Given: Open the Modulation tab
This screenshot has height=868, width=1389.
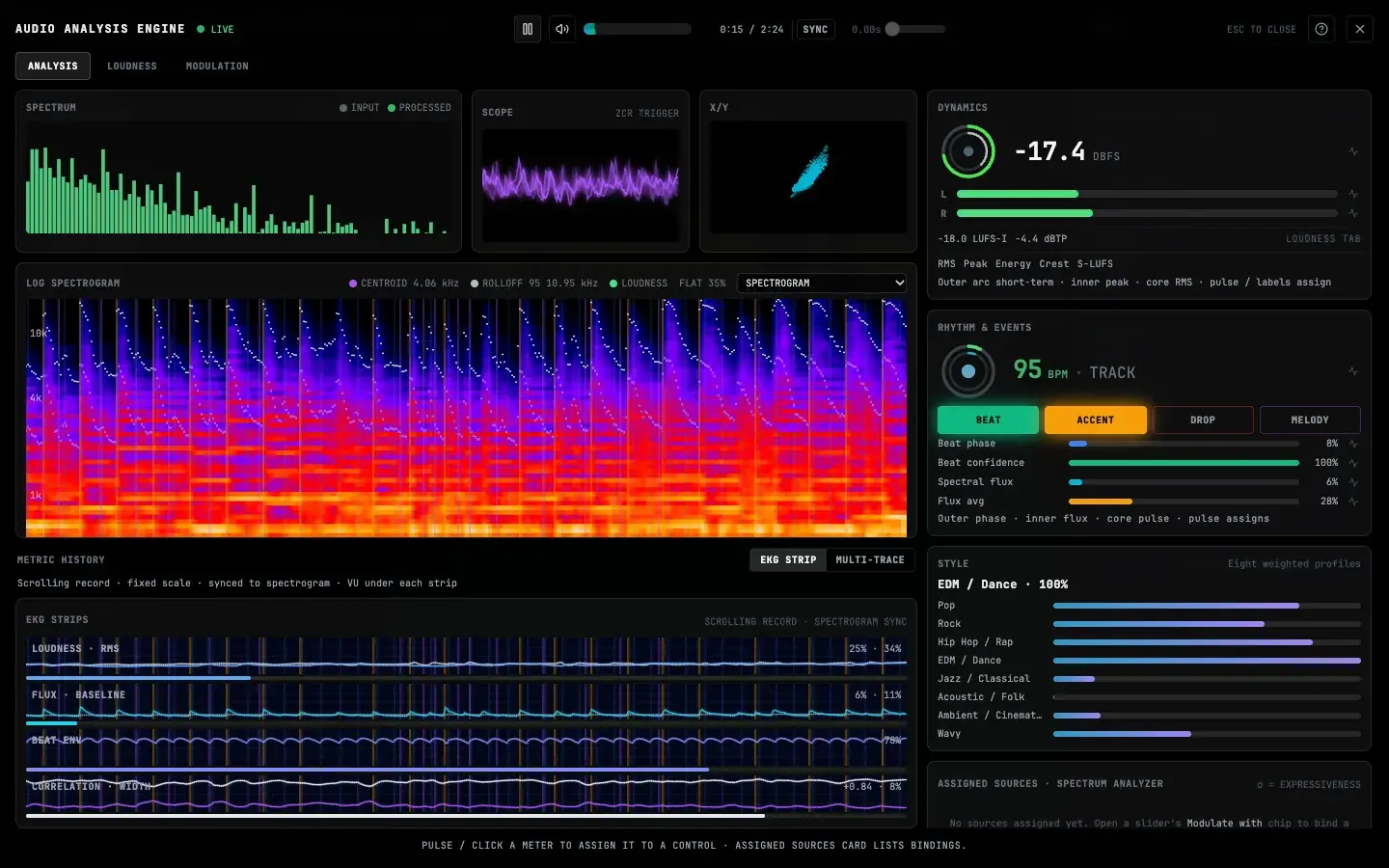Looking at the screenshot, I should (217, 66).
